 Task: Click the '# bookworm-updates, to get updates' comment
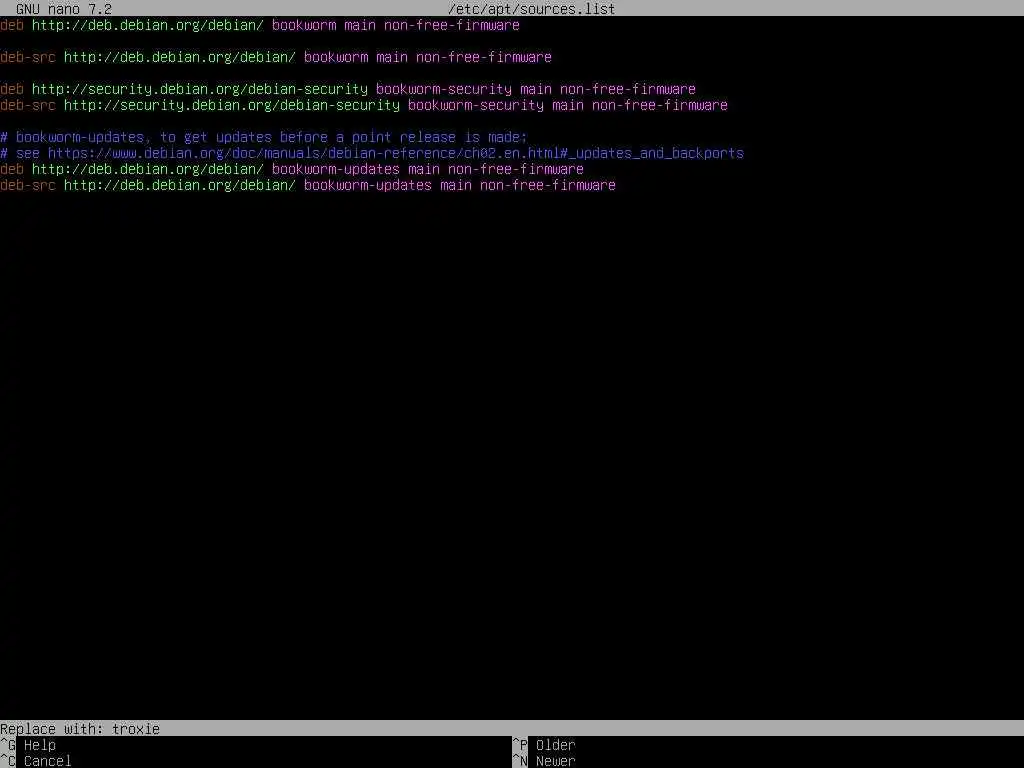click(x=264, y=137)
